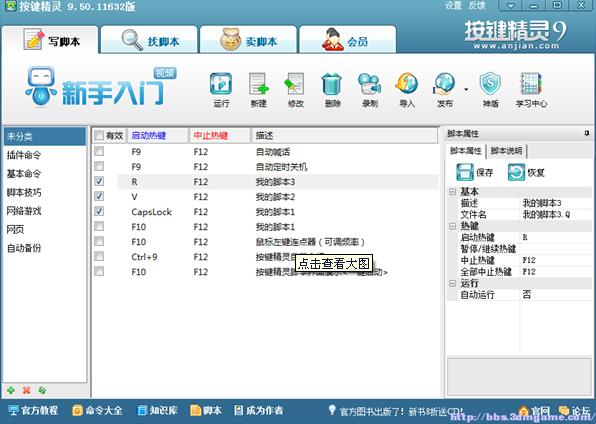This screenshot has width=596, height=424.
Task: Select the 未分类 category
Action: [44, 137]
